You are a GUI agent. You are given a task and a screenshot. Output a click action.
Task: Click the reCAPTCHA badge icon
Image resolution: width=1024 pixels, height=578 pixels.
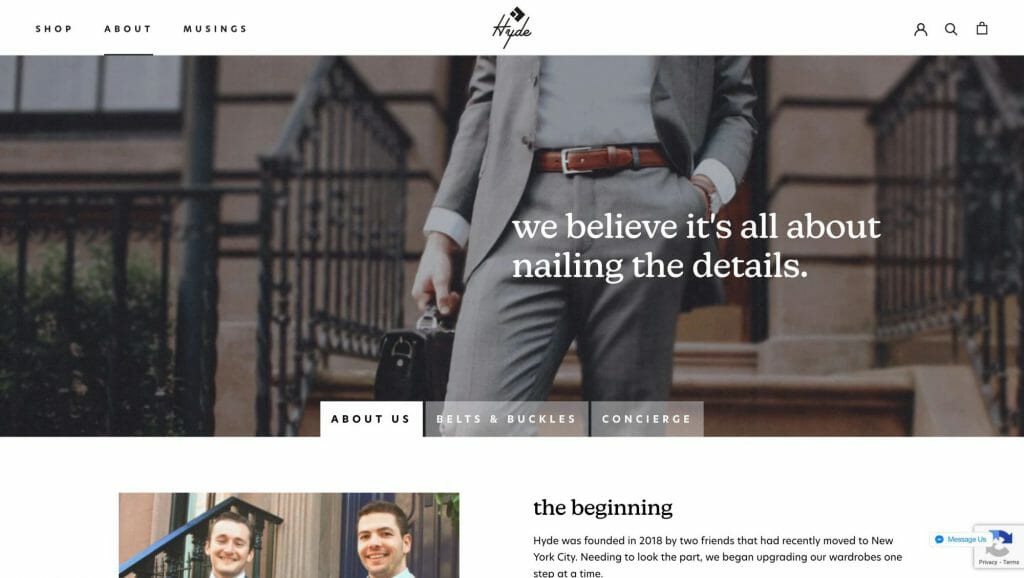1000,543
